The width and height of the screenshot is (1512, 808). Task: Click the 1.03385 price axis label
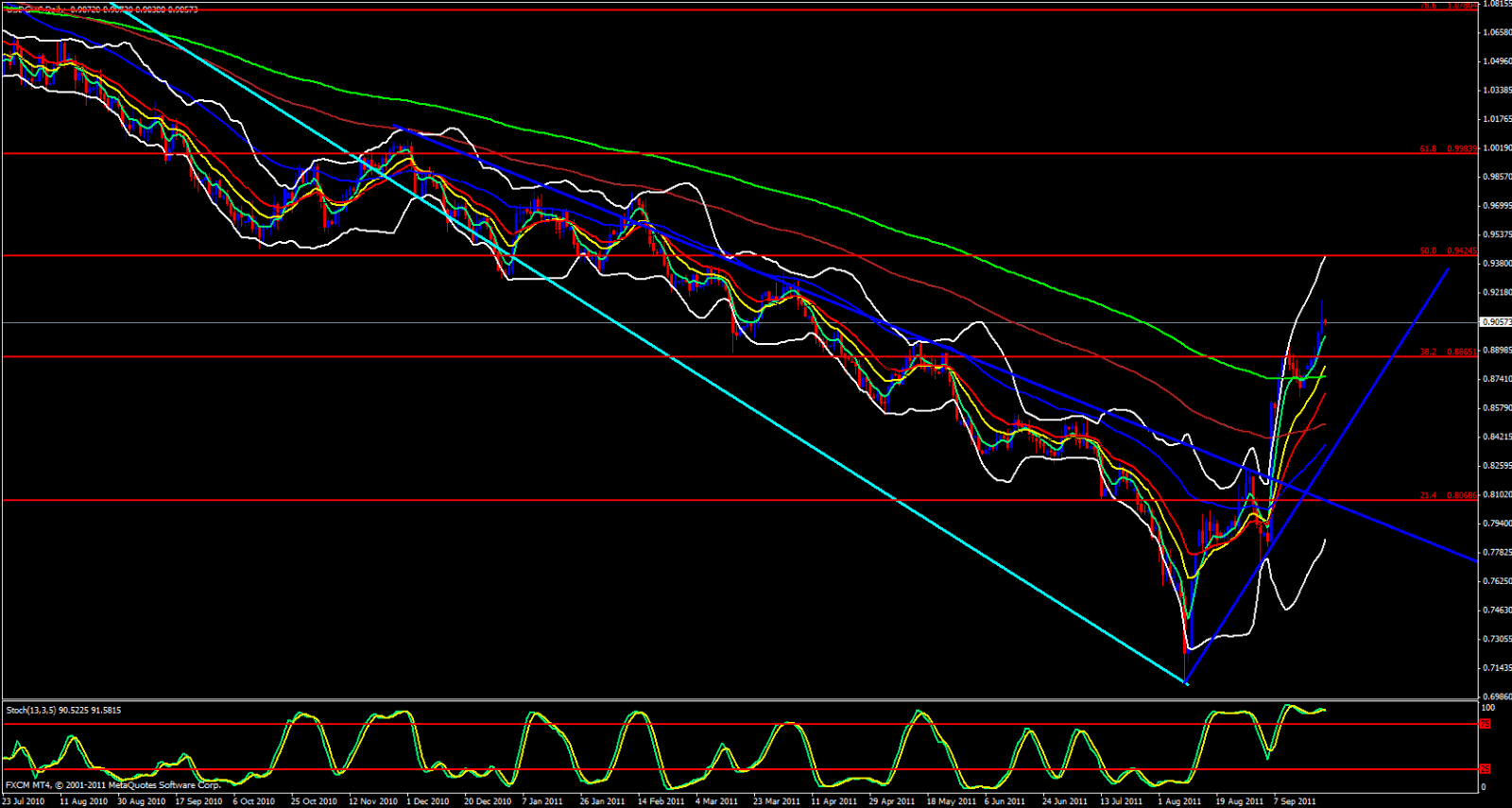1496,91
